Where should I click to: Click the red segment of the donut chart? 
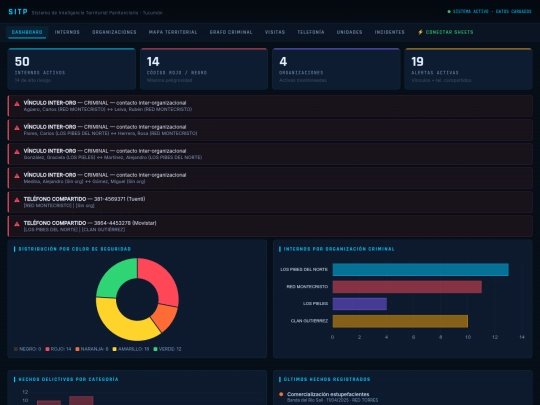click(x=162, y=280)
